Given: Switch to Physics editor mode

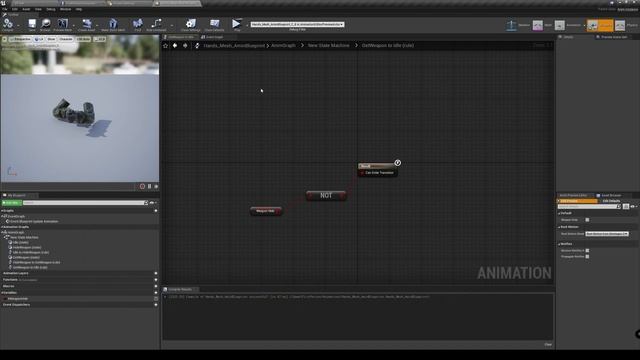Looking at the screenshot, I should tap(620, 25).
